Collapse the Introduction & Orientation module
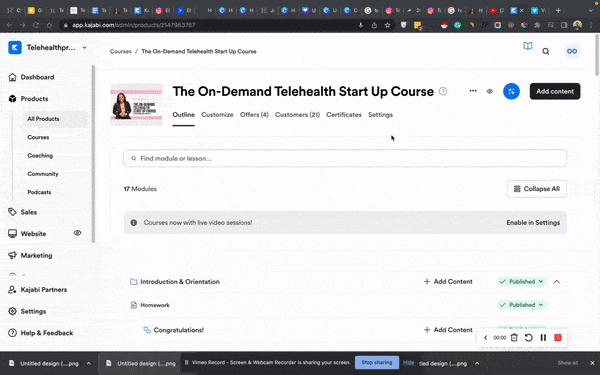The width and height of the screenshot is (600, 375). coord(557,282)
